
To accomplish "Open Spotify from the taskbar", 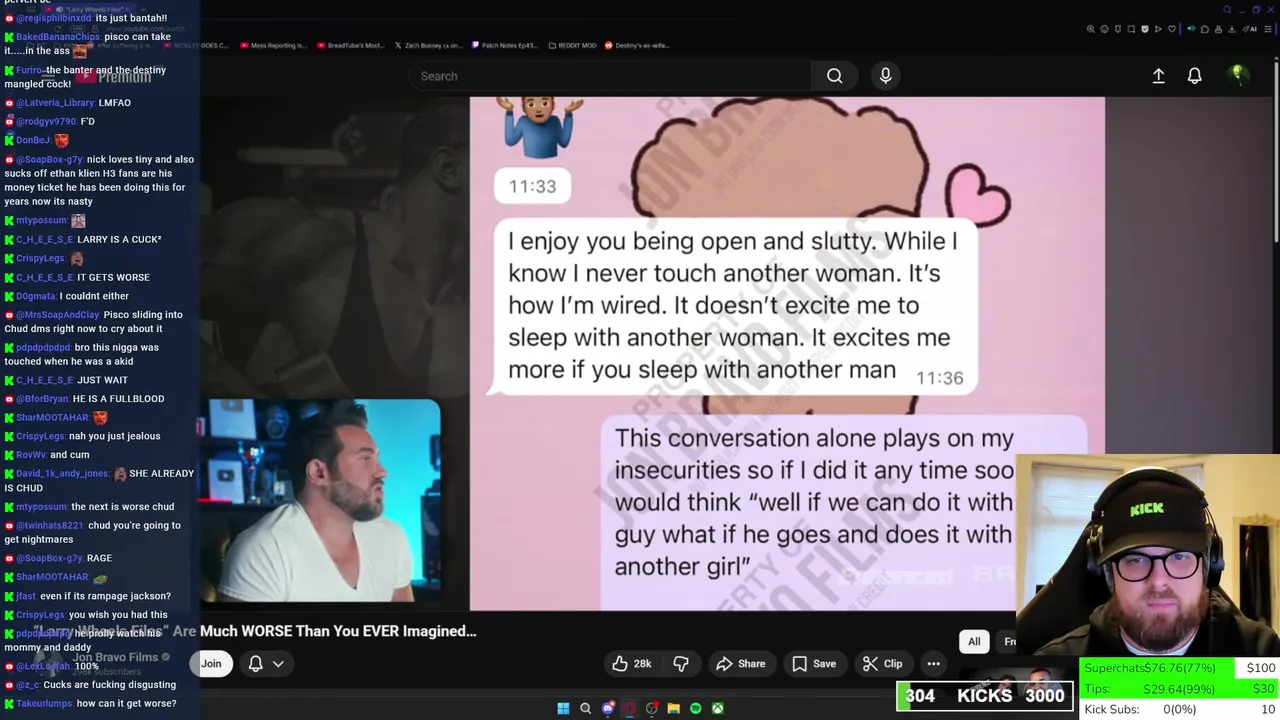I will pos(696,708).
